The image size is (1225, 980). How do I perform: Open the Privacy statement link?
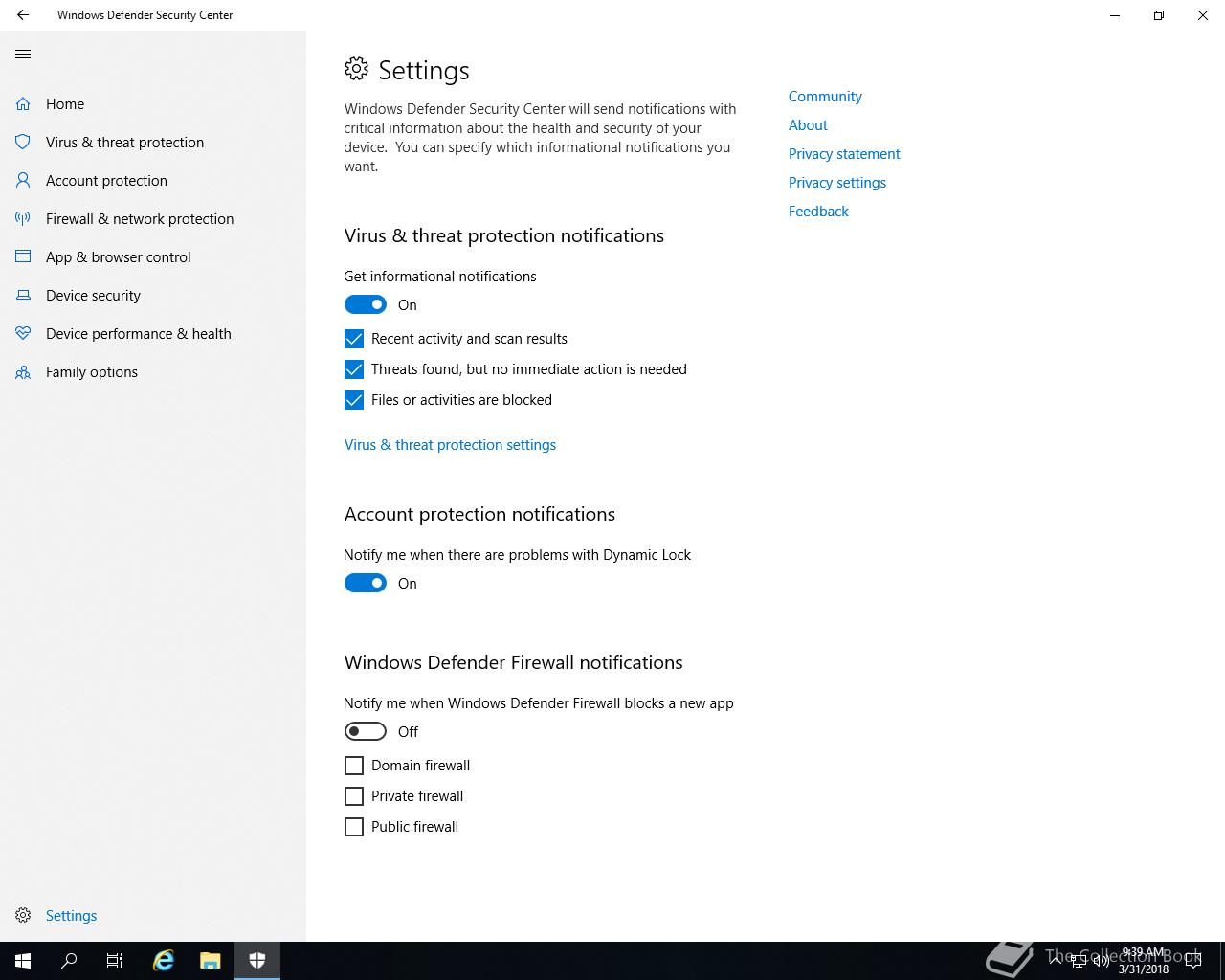tap(844, 153)
